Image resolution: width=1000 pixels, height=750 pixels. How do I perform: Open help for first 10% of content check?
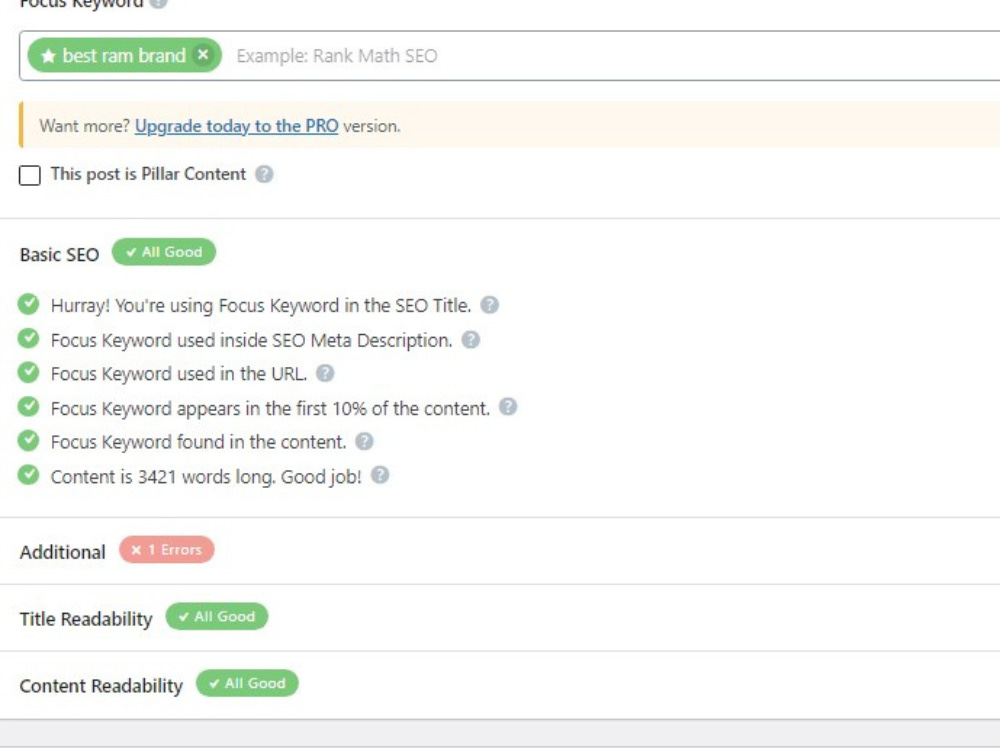508,407
